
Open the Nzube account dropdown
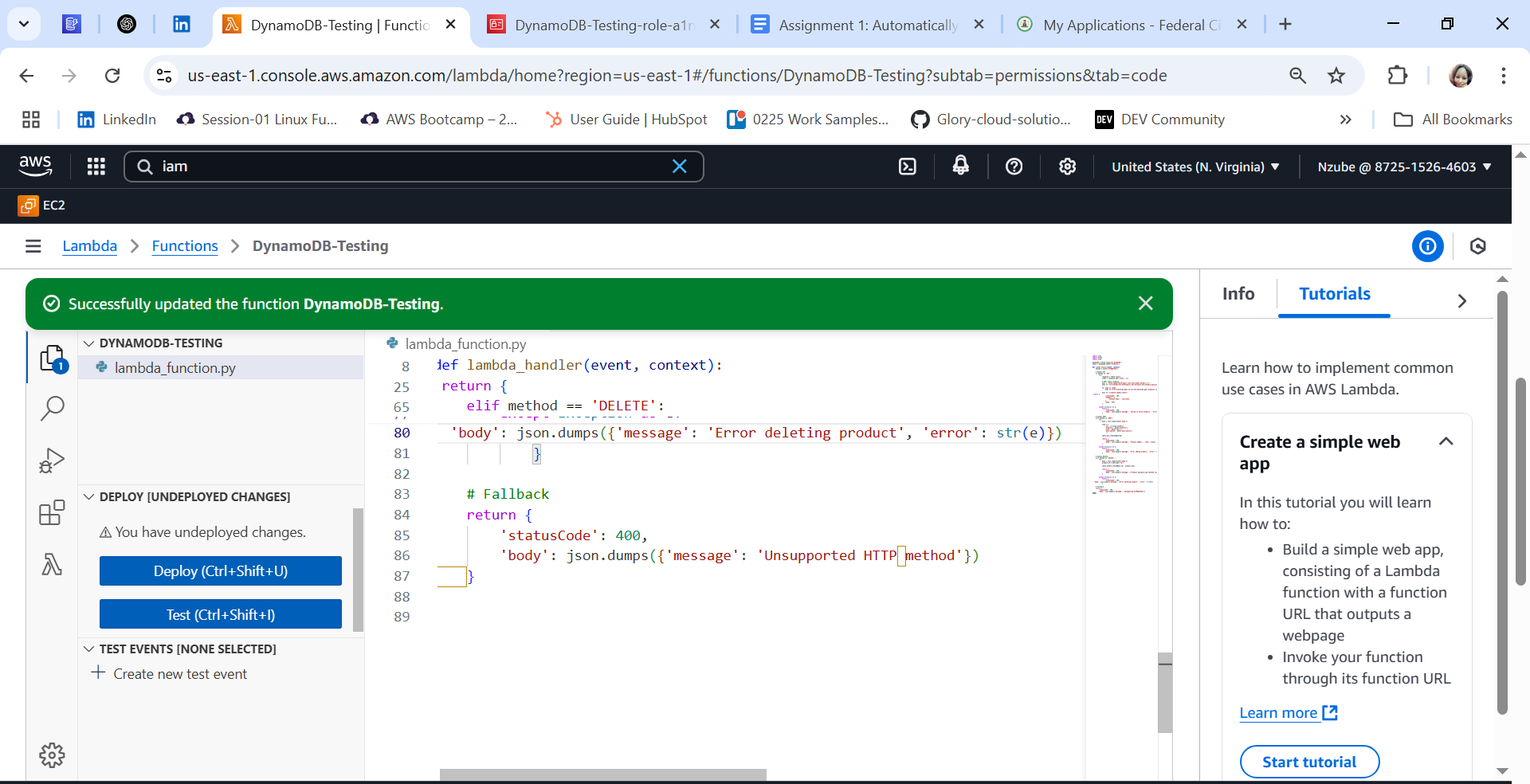click(x=1404, y=167)
